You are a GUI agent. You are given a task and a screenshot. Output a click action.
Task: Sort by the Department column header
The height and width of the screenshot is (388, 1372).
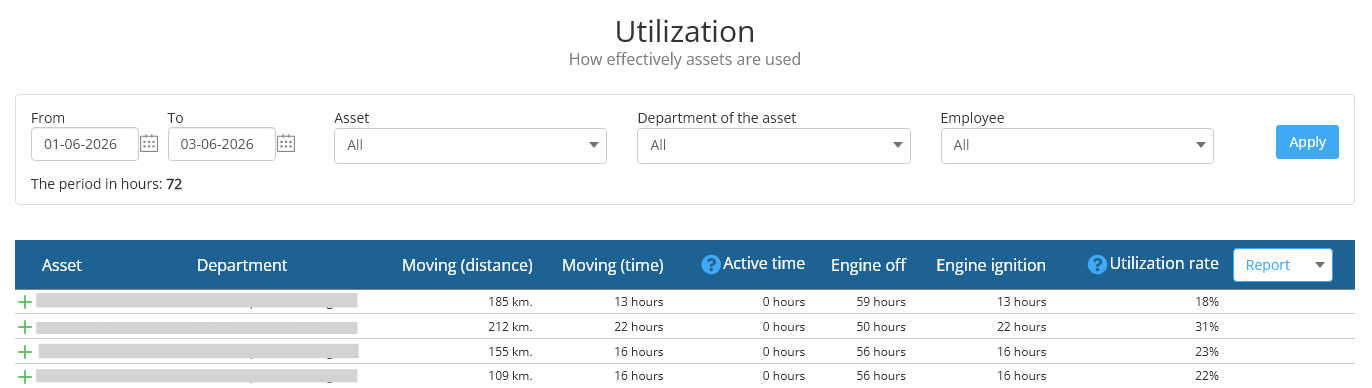(x=242, y=265)
